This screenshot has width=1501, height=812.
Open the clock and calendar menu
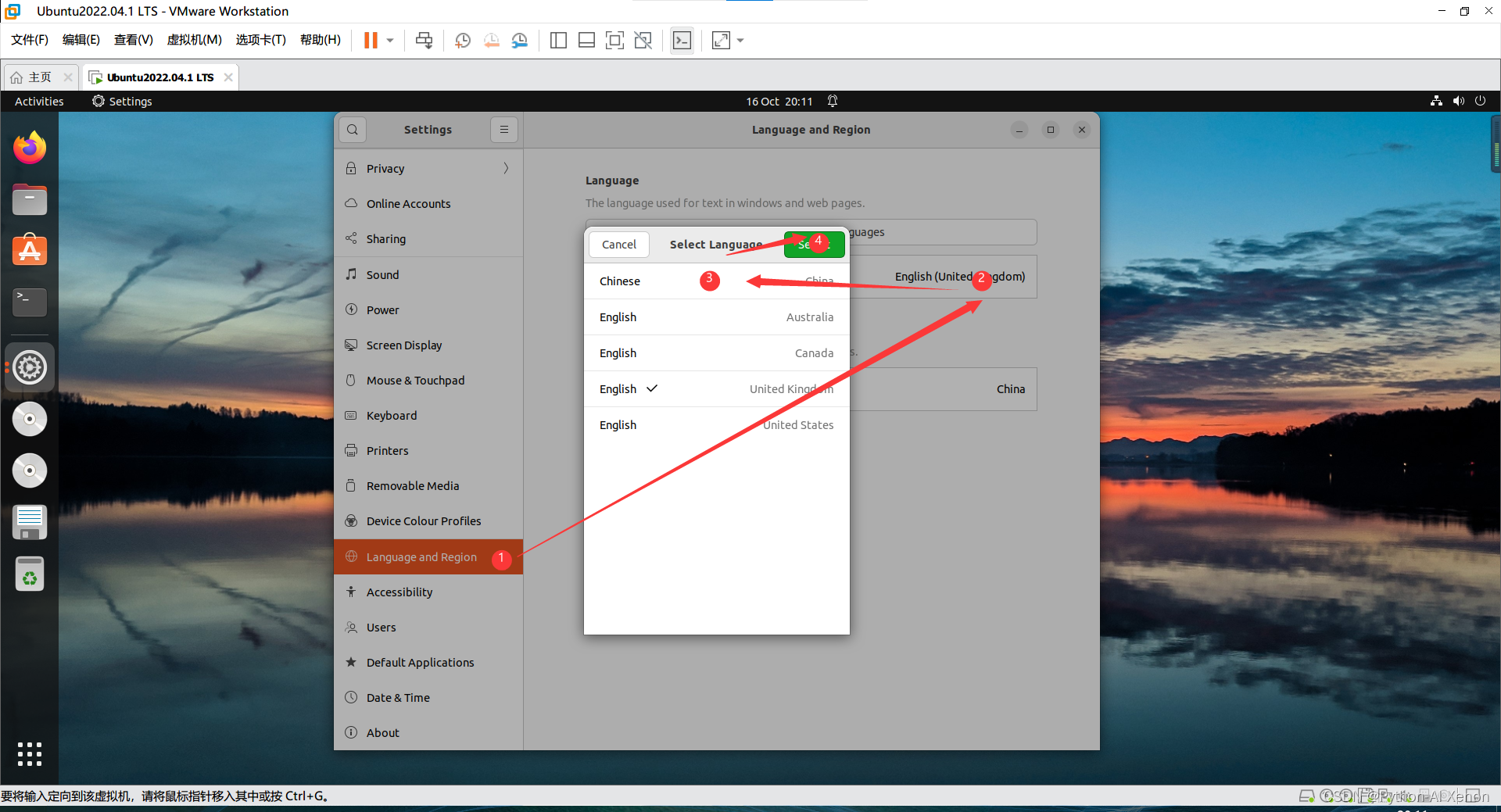[779, 102]
